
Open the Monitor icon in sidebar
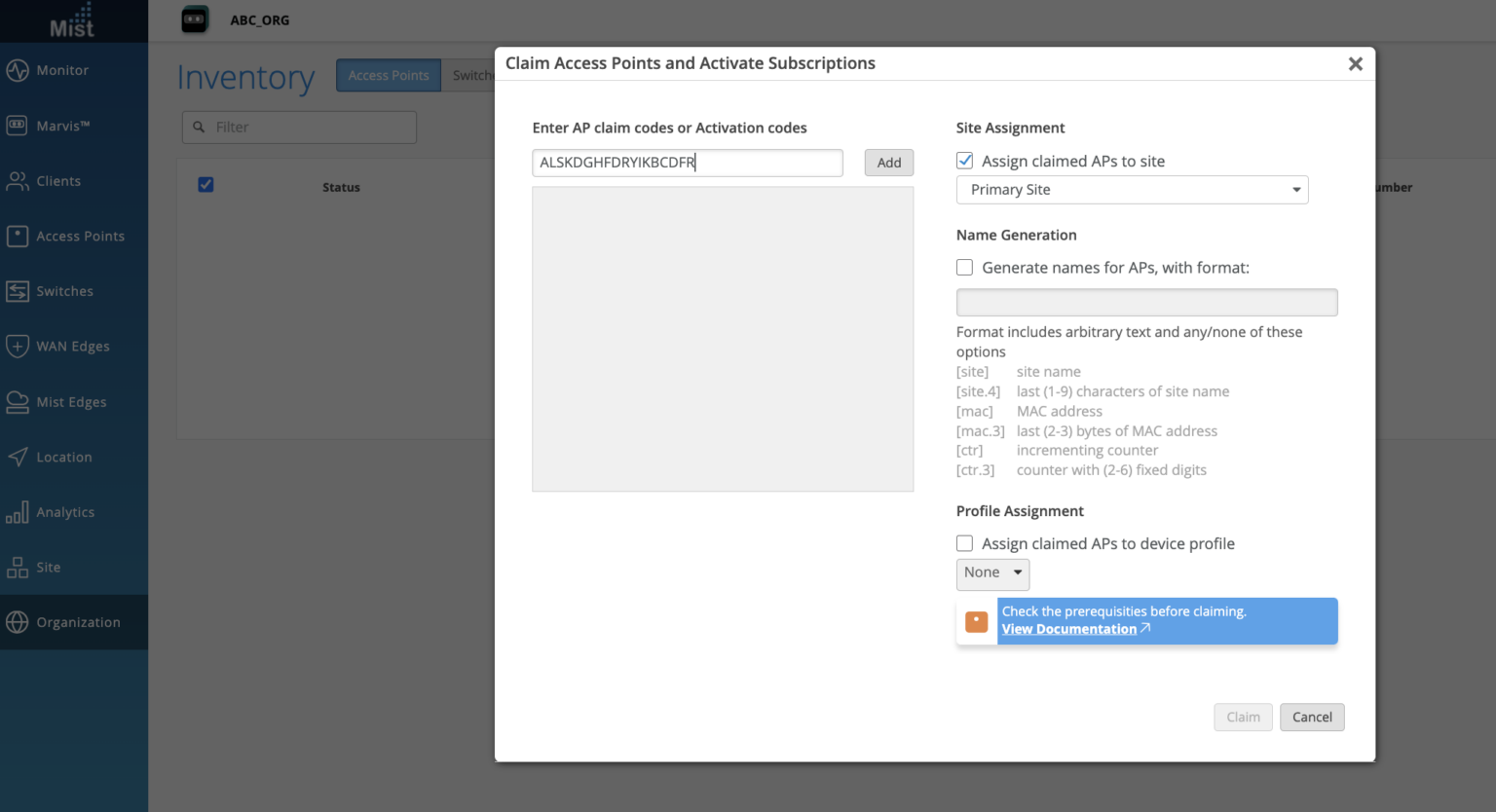click(x=18, y=70)
